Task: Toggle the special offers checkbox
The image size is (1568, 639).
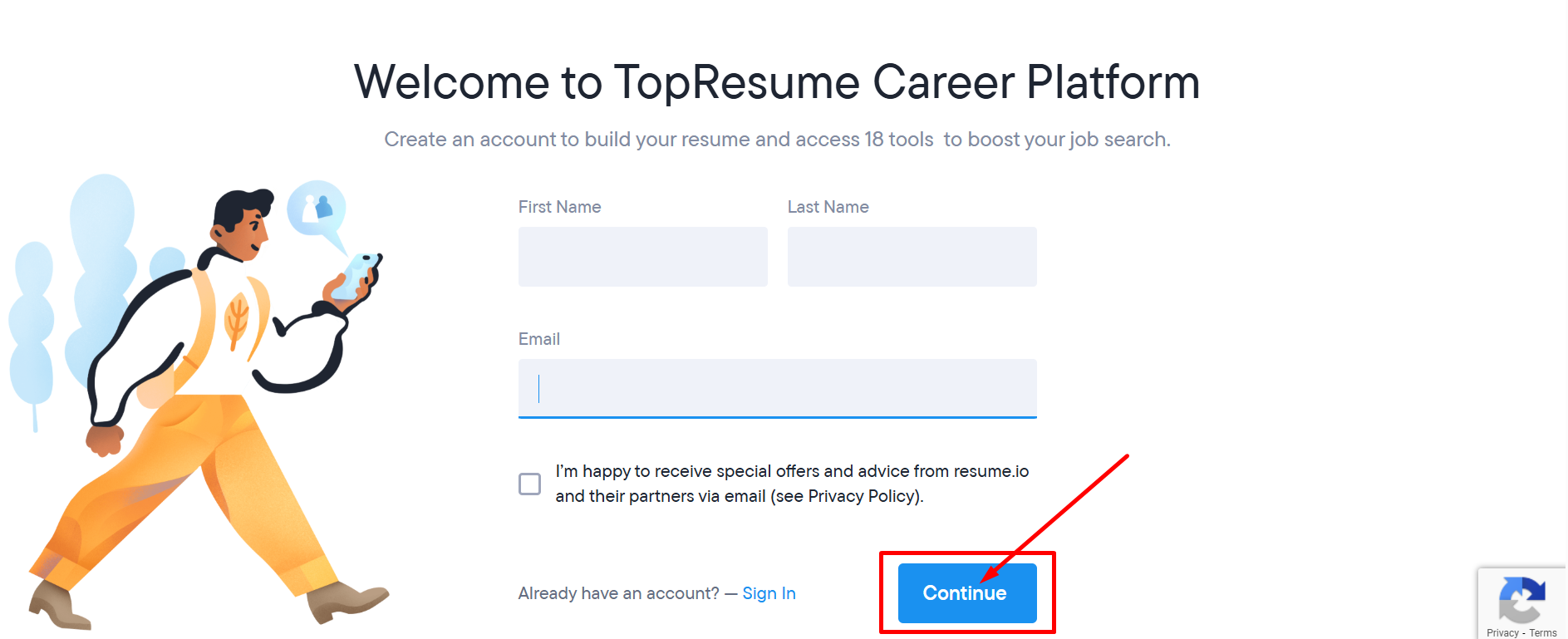Action: click(x=529, y=484)
